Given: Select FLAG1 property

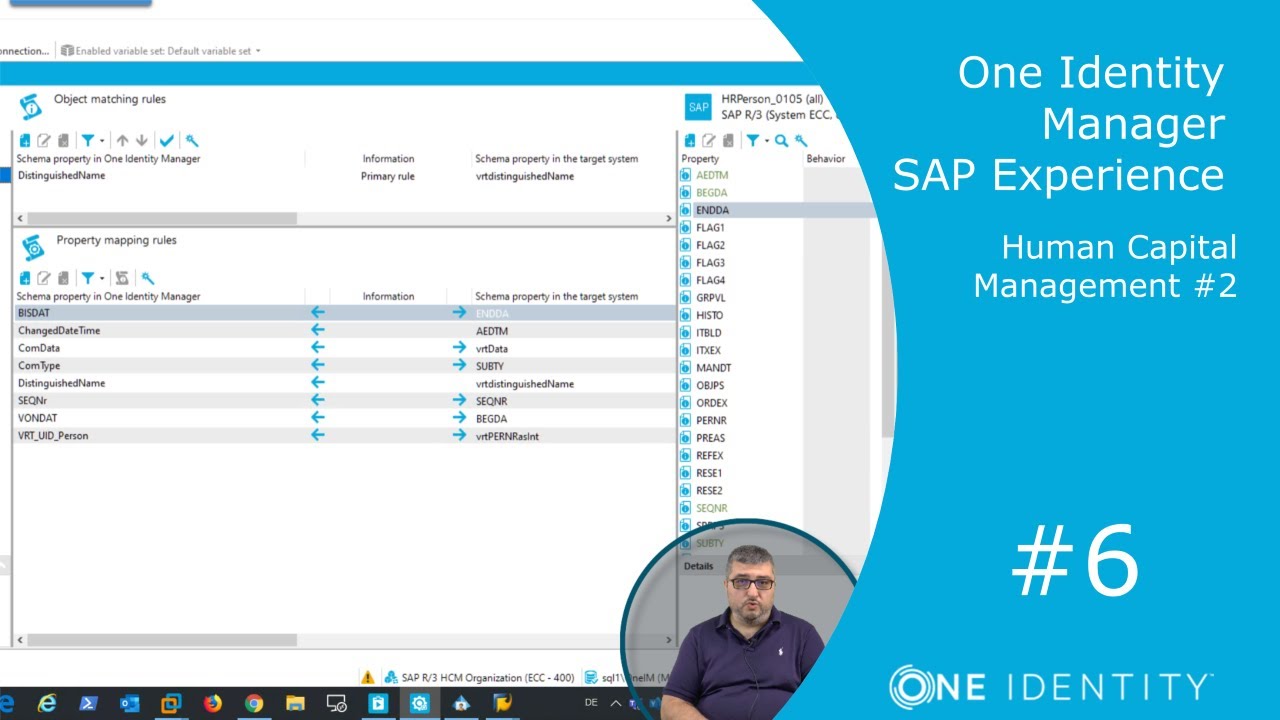Looking at the screenshot, I should tap(710, 228).
